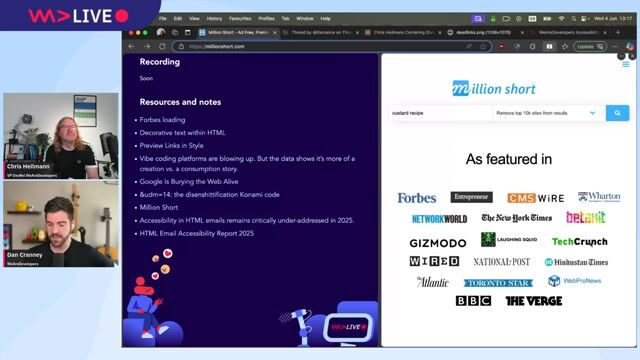Click the New York Times logo
This screenshot has height=360, width=640.
pos(516,218)
